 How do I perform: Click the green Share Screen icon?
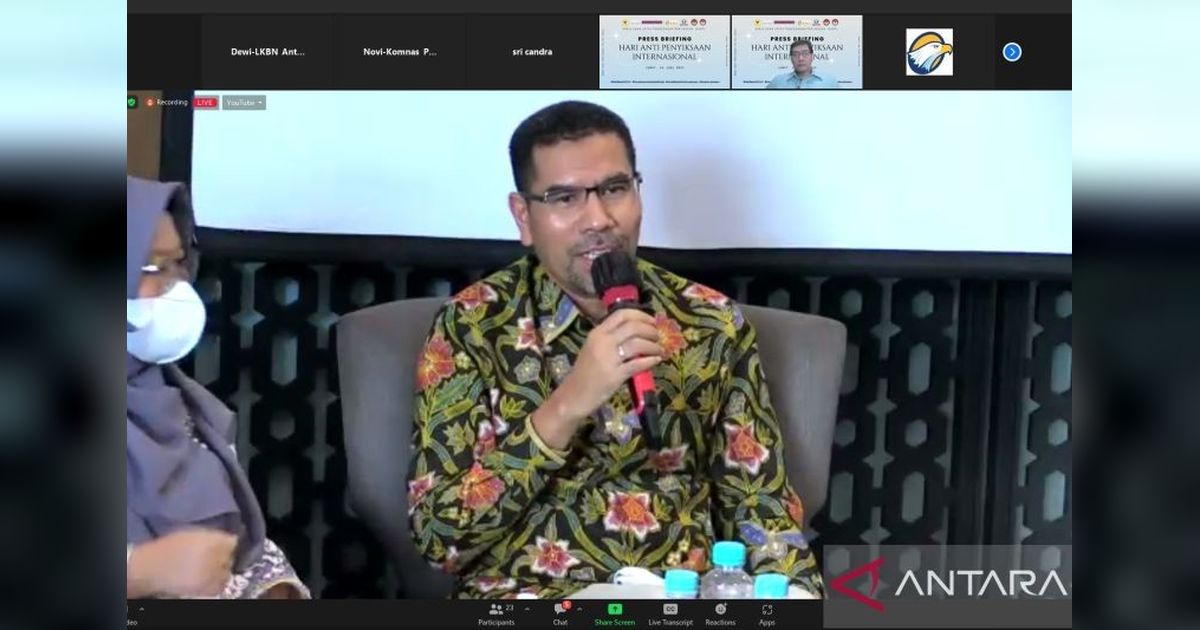(x=614, y=609)
